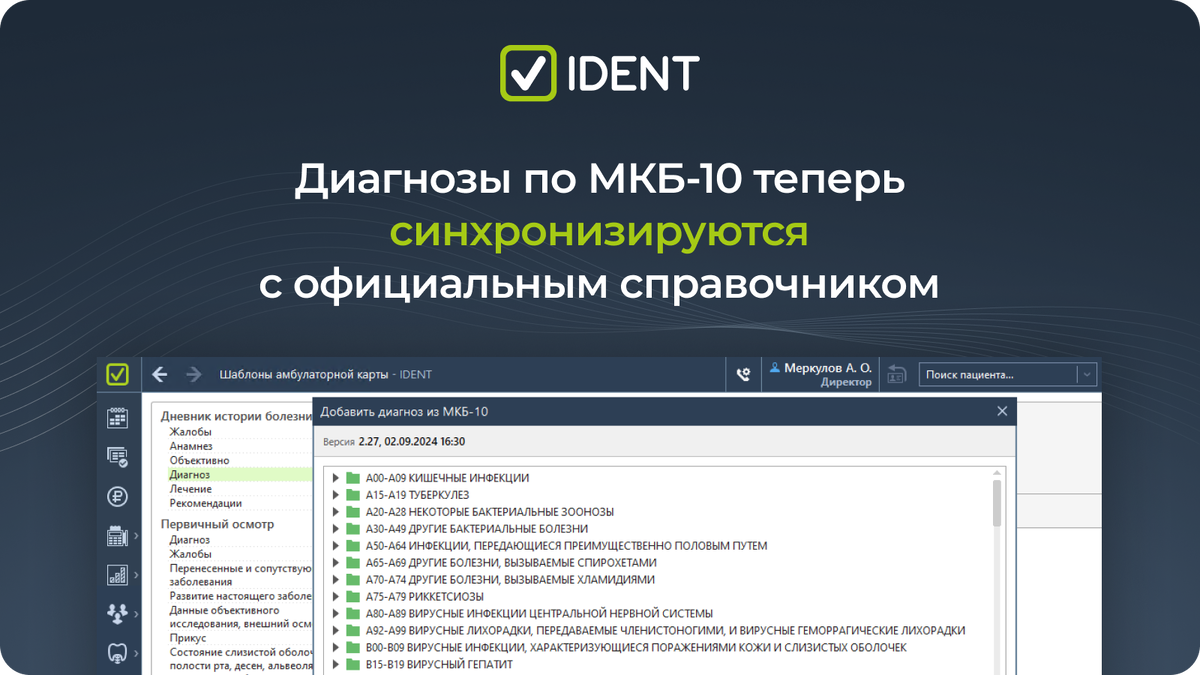Select B00-B09 ВИРУСНЫЕ ИНФЕКЦИИ row text
Image resolution: width=1200 pixels, height=675 pixels.
(636, 648)
